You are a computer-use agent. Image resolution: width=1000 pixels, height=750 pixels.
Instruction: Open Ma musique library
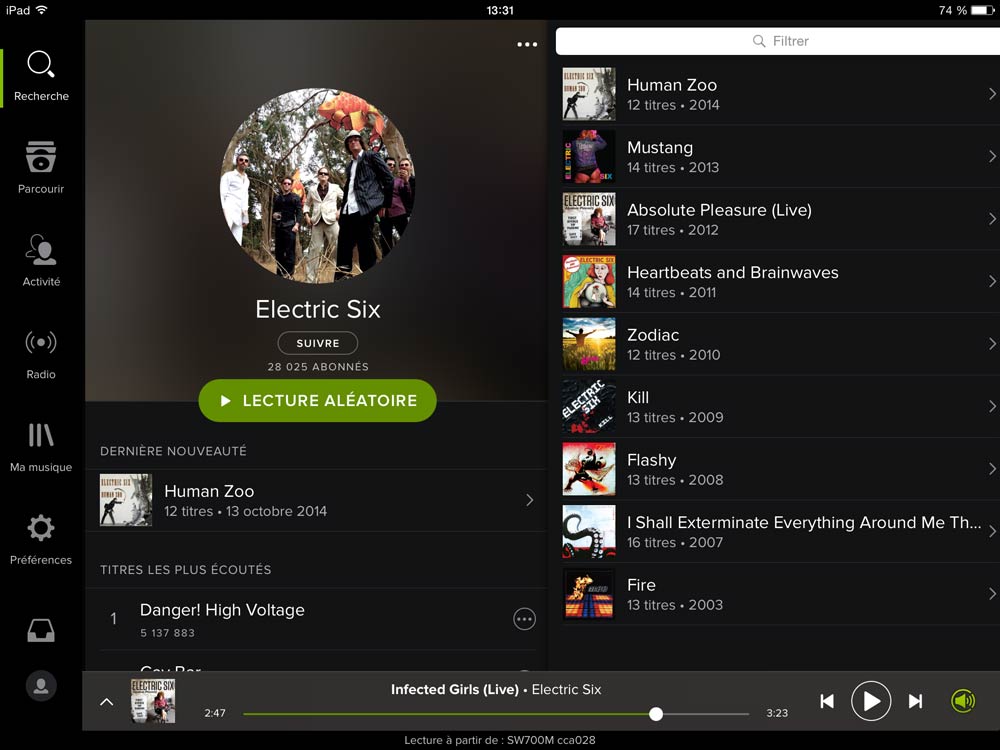(x=41, y=435)
